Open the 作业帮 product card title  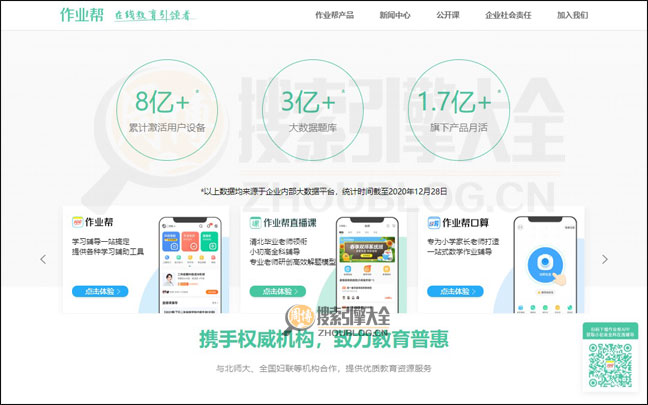99,222
